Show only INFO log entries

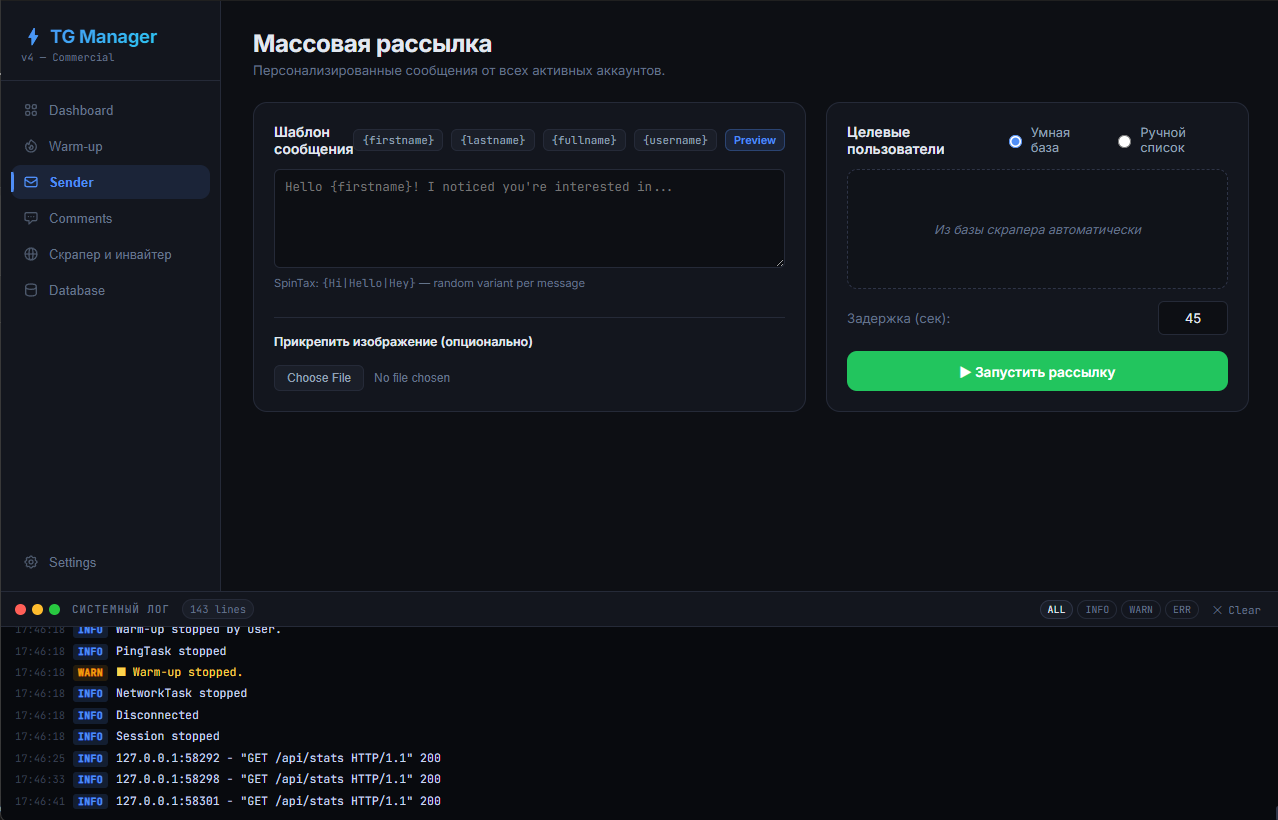1097,609
